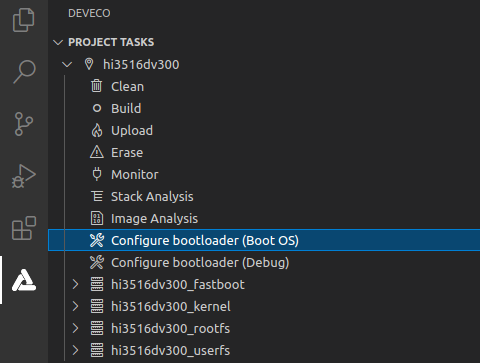Expand the hi3516dv300_fastboot node
The image size is (480, 363).
76,284
